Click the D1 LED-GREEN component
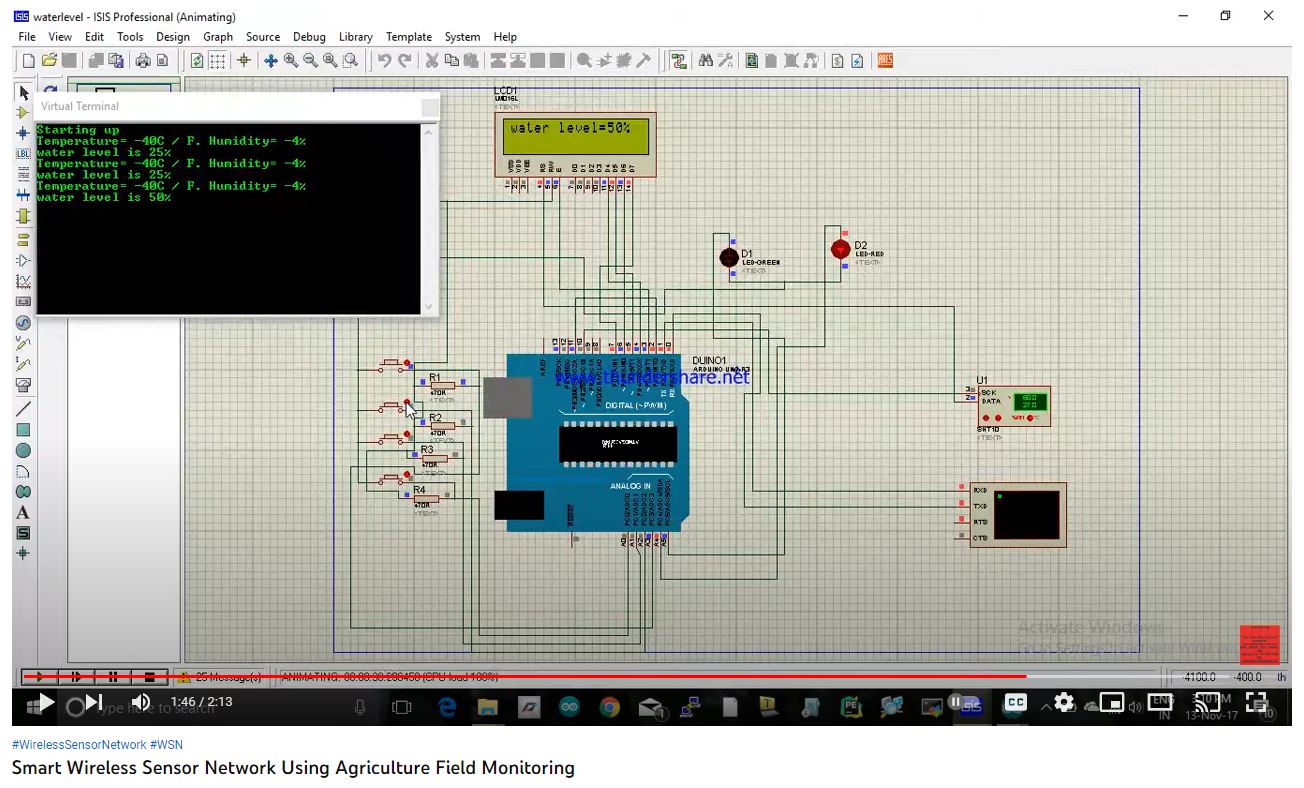1304x788 pixels. pyautogui.click(x=729, y=257)
